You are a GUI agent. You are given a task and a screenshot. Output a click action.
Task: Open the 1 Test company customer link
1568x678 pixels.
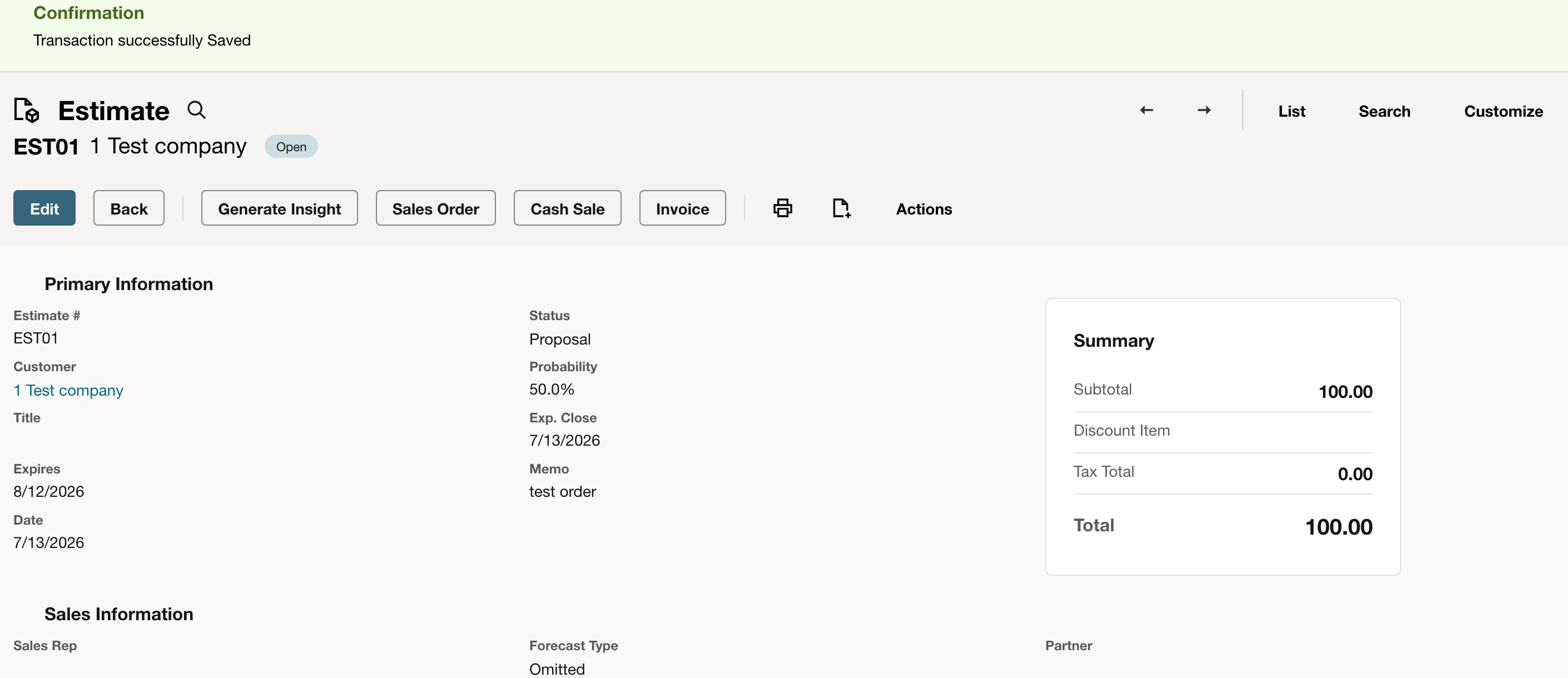[x=68, y=390]
